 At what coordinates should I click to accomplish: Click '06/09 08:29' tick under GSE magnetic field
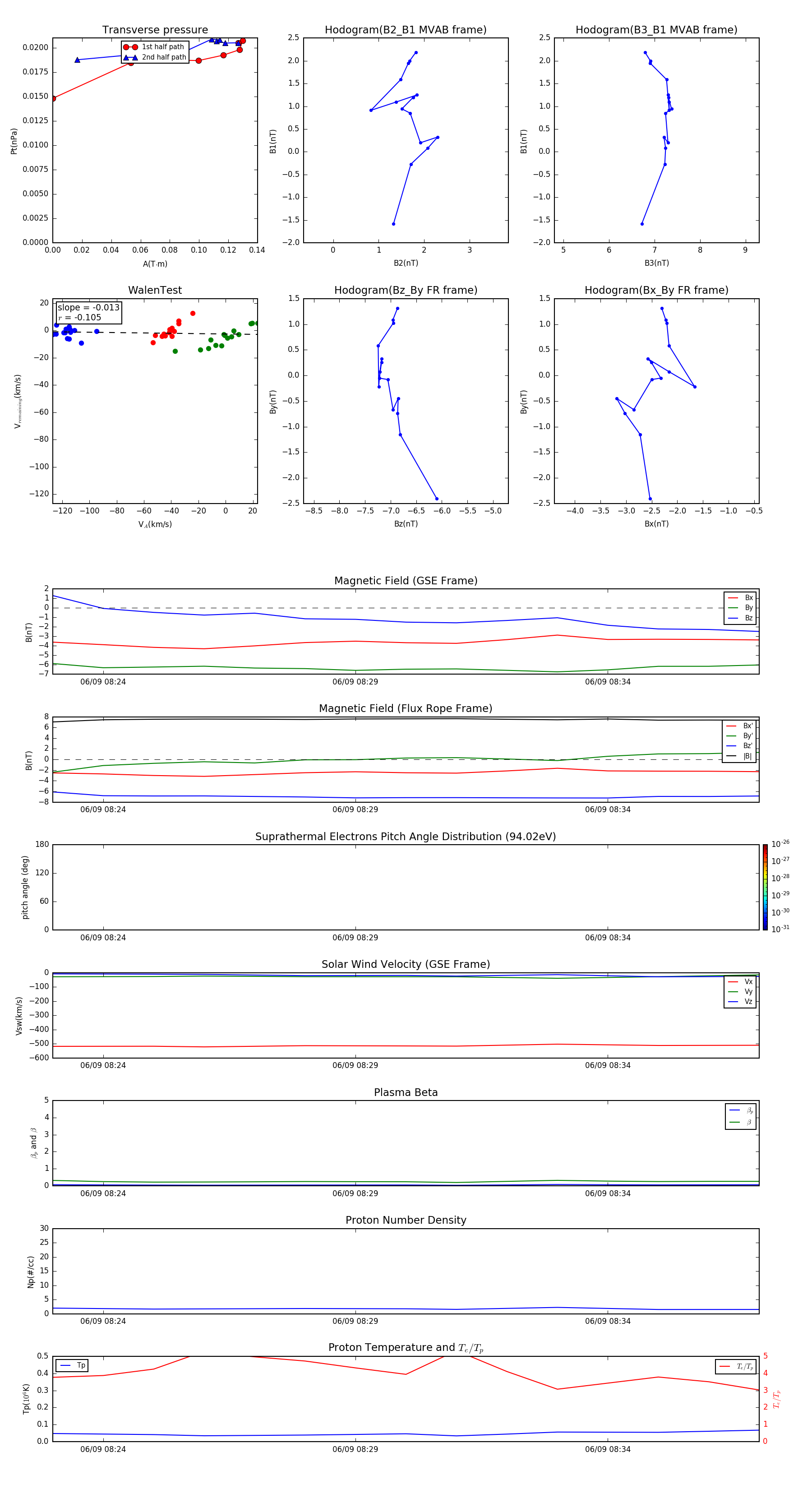[x=355, y=682]
